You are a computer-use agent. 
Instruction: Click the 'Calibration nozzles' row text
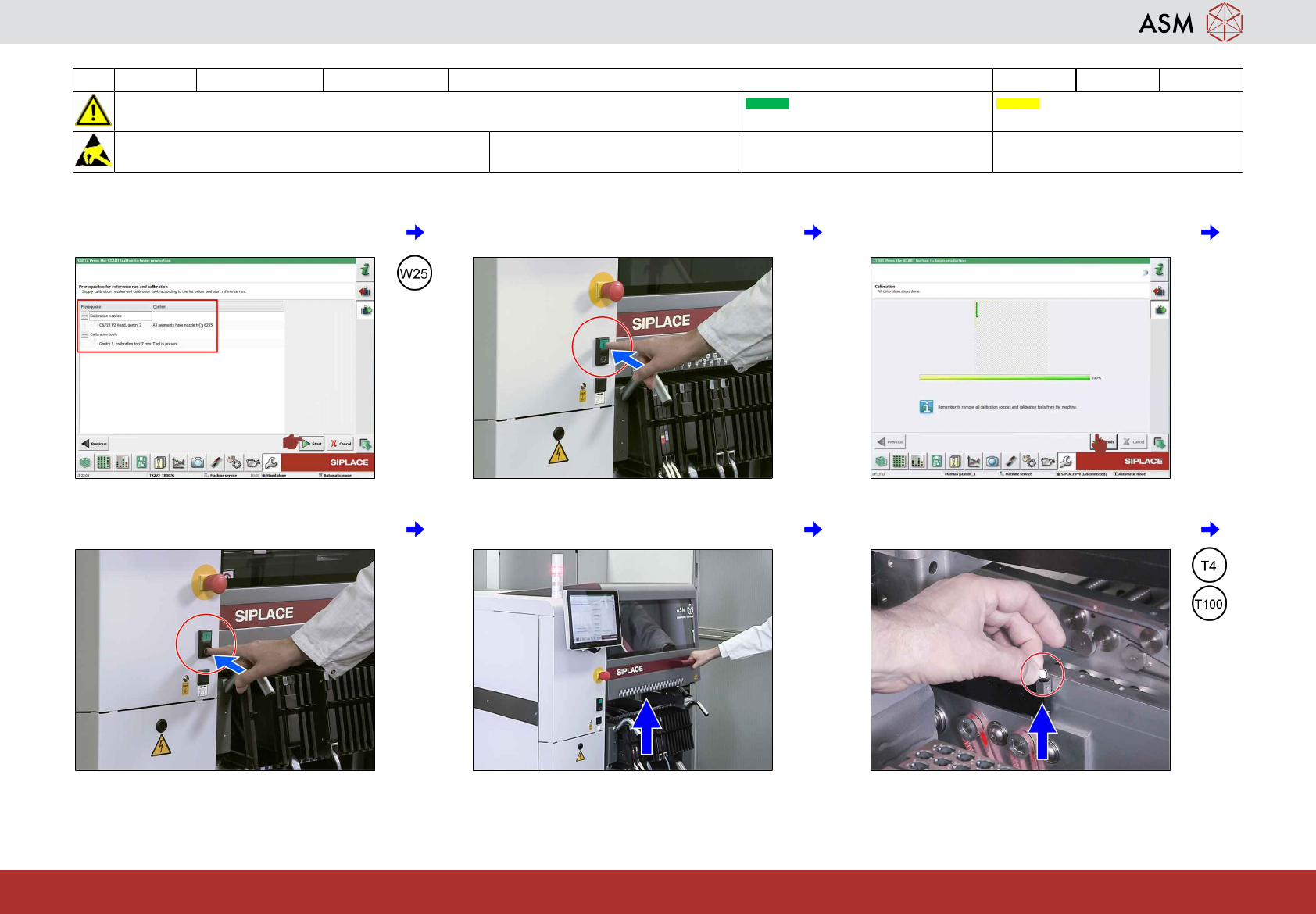105,316
